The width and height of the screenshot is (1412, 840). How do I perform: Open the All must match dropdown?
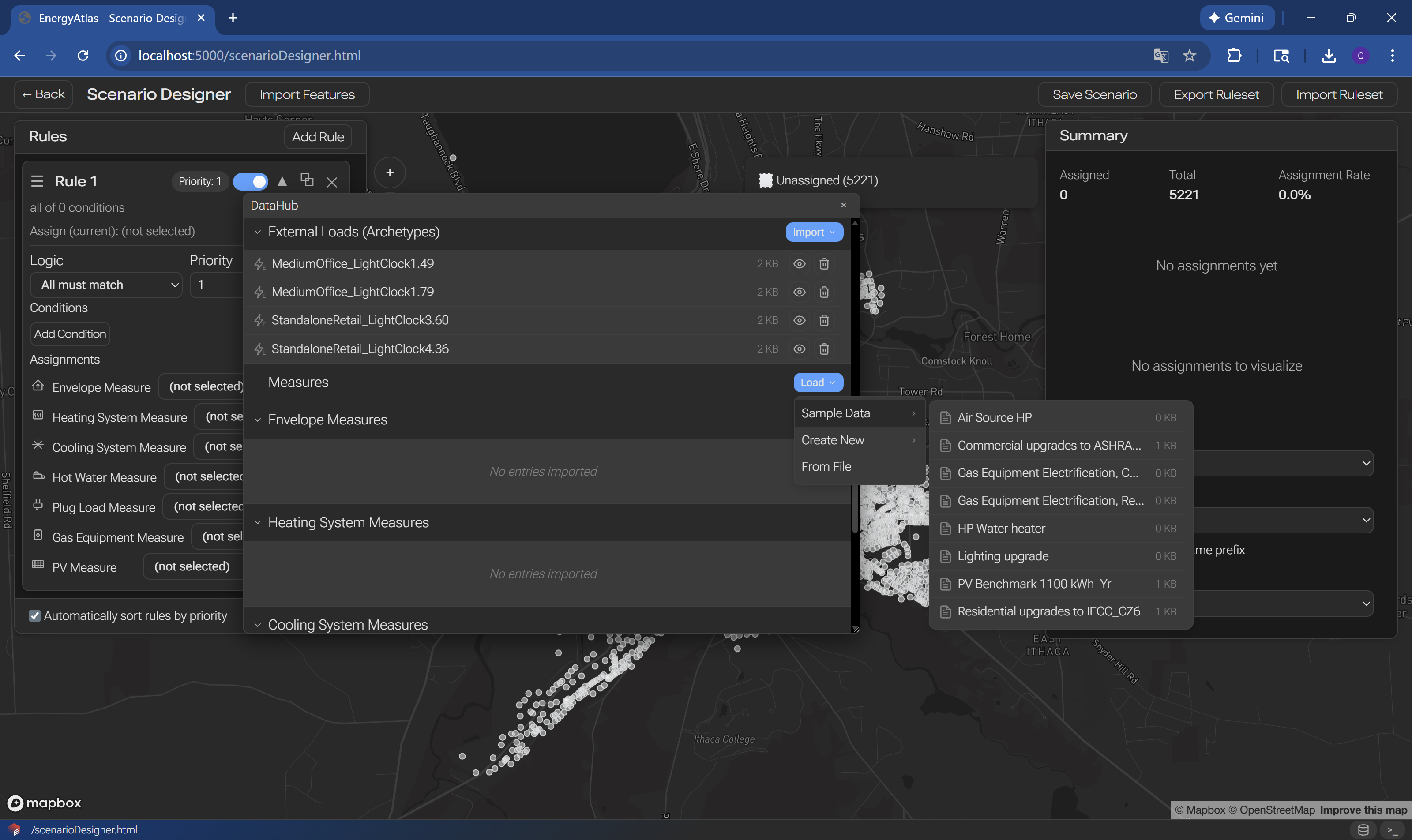click(106, 285)
